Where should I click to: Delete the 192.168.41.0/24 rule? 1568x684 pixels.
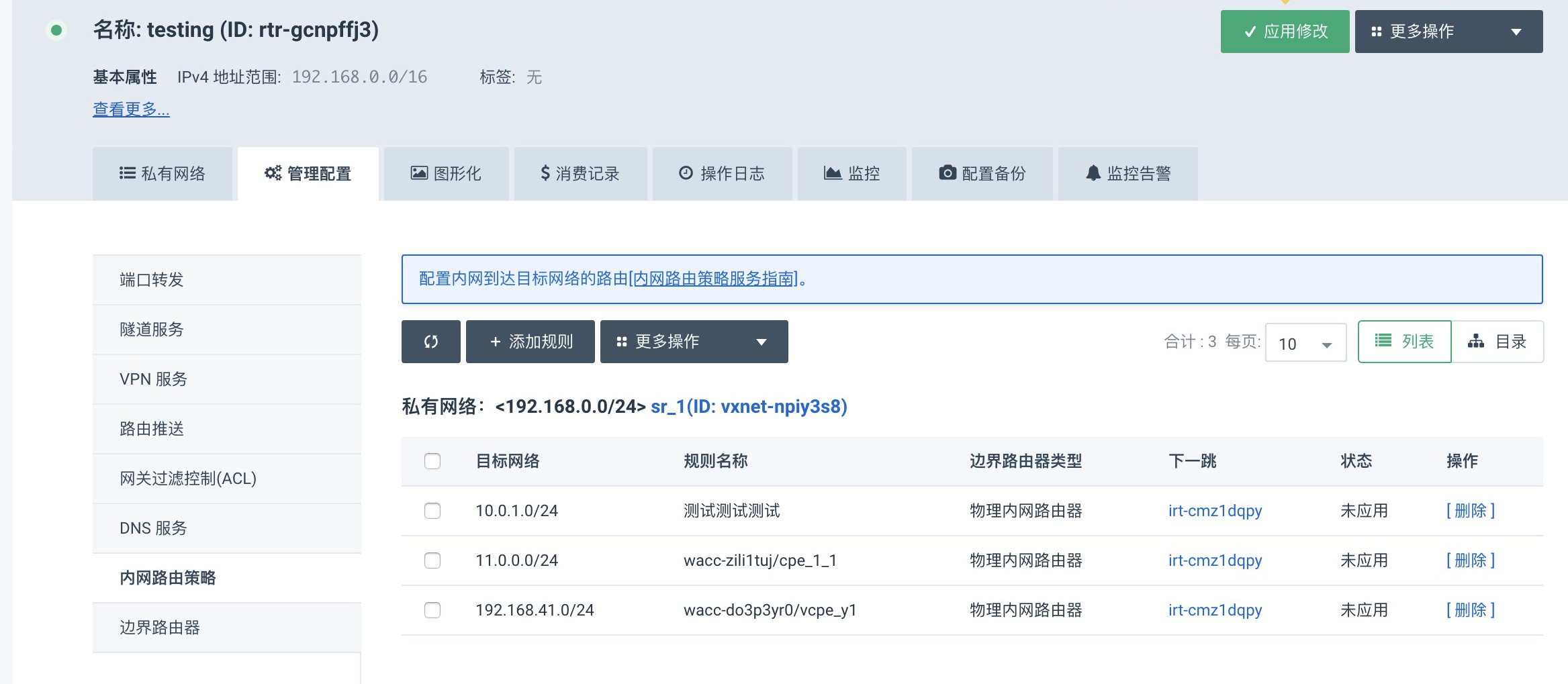pyautogui.click(x=1470, y=610)
